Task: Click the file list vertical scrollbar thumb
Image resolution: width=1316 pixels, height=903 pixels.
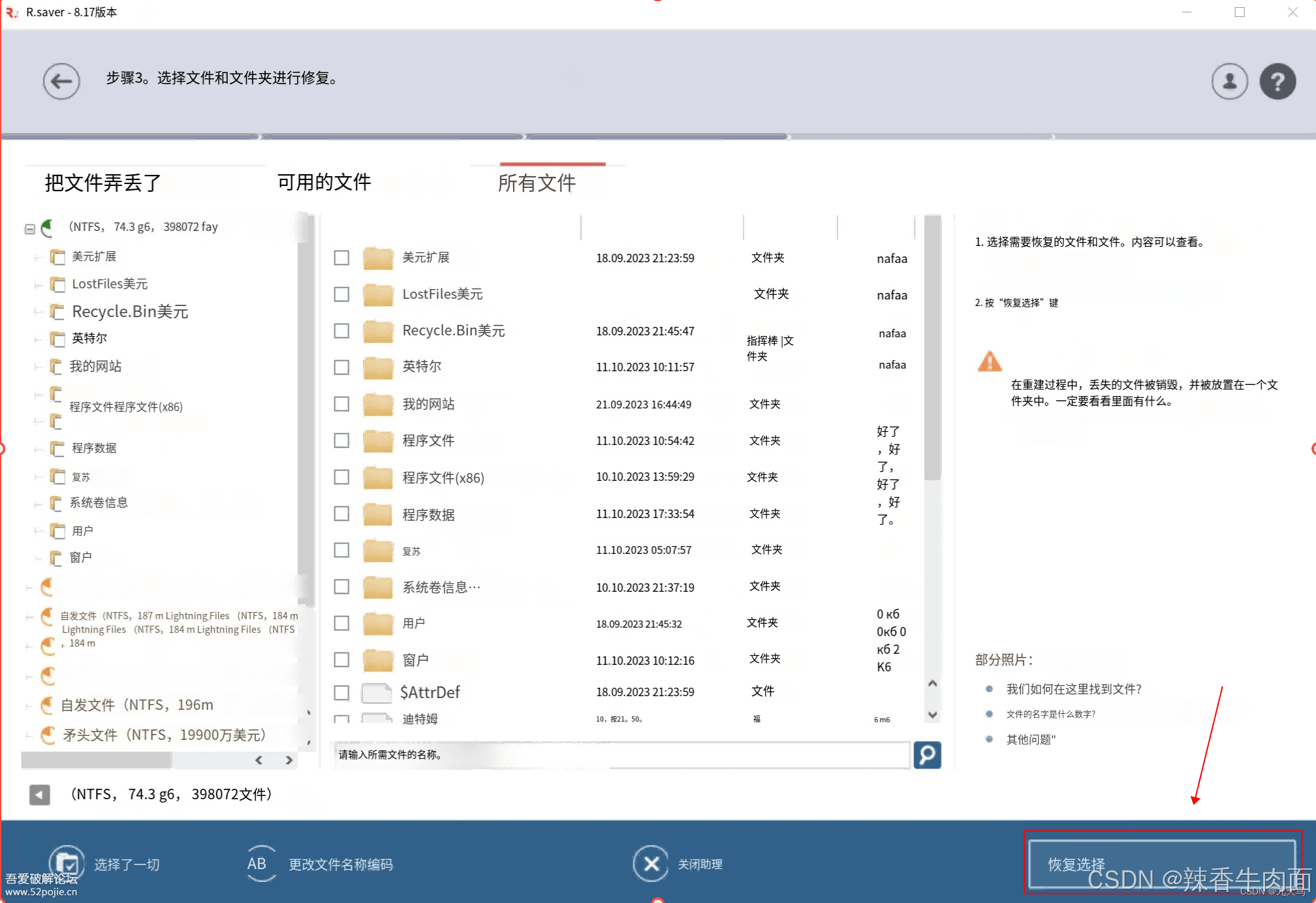Action: pyautogui.click(x=933, y=348)
